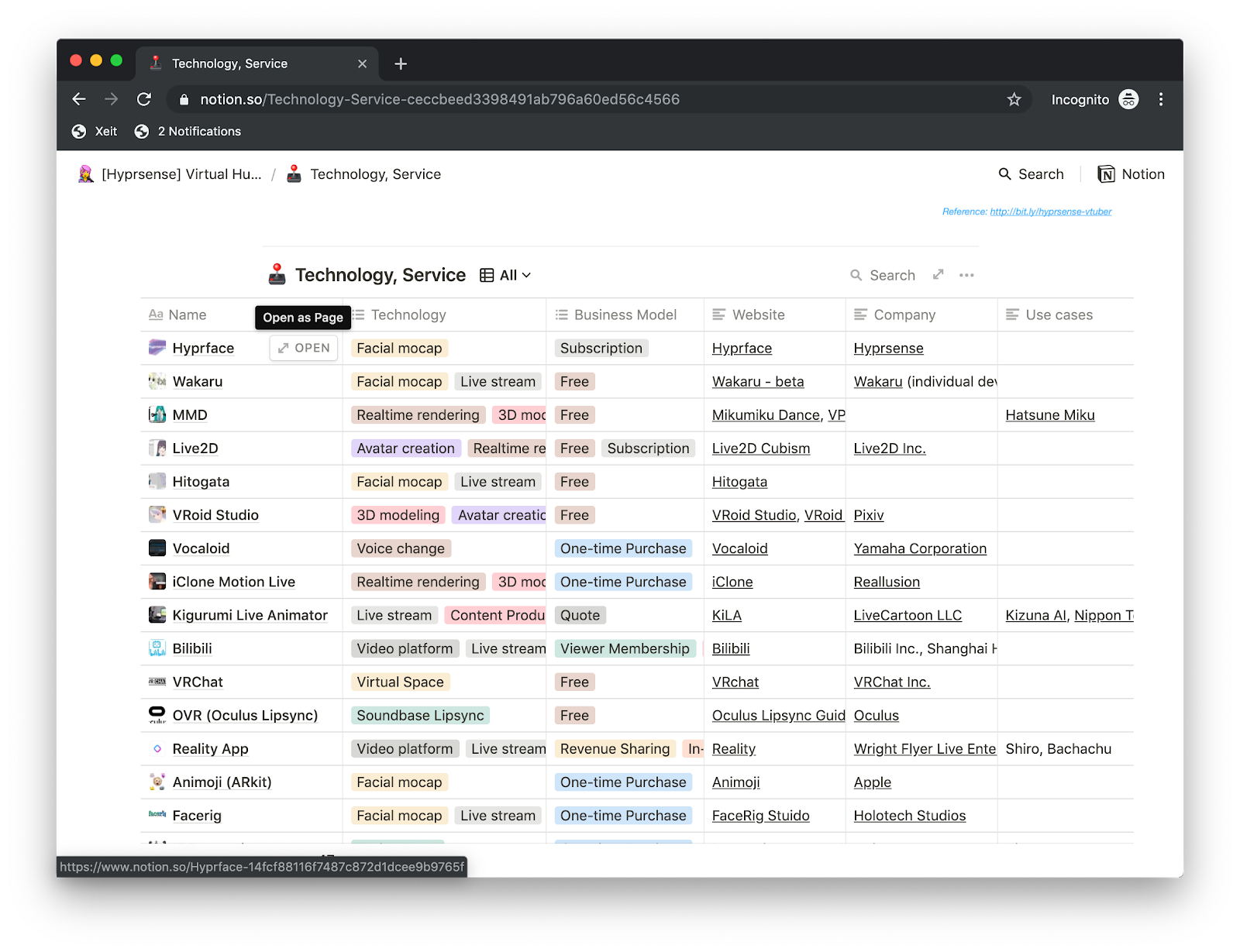This screenshot has width=1240, height=952.
Task: Click the address bar URL
Action: [439, 99]
